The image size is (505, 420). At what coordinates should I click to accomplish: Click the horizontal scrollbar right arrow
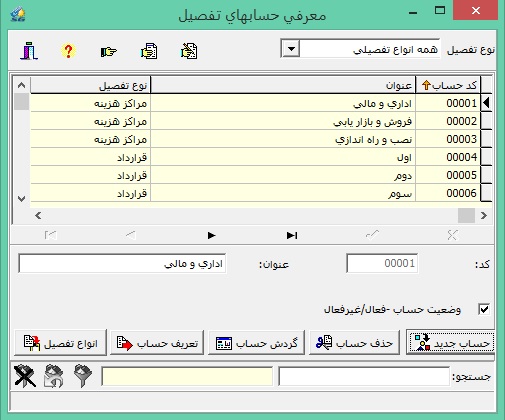(484, 216)
